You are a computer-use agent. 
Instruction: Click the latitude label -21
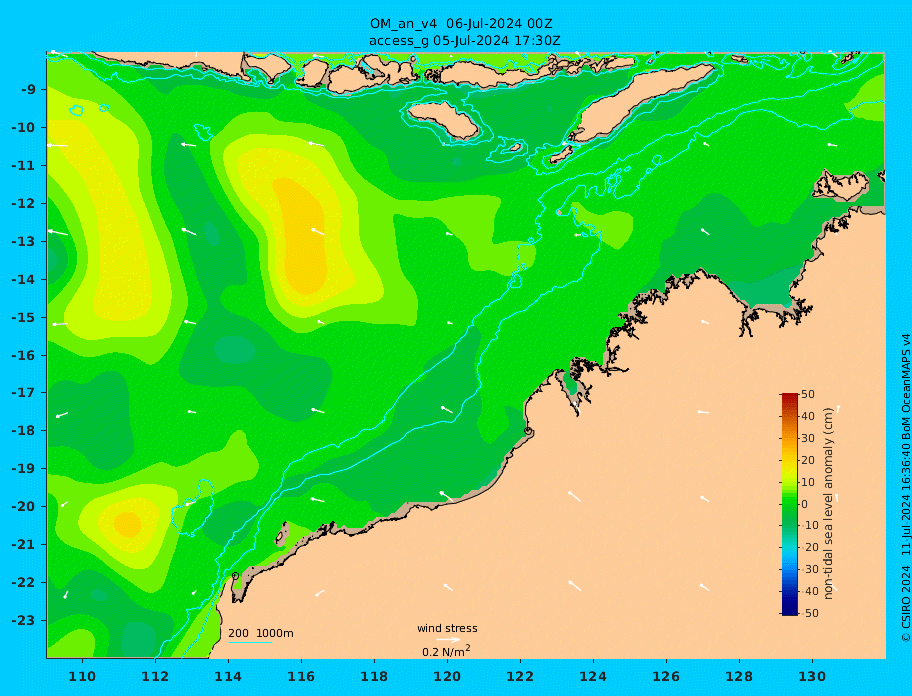(x=24, y=545)
